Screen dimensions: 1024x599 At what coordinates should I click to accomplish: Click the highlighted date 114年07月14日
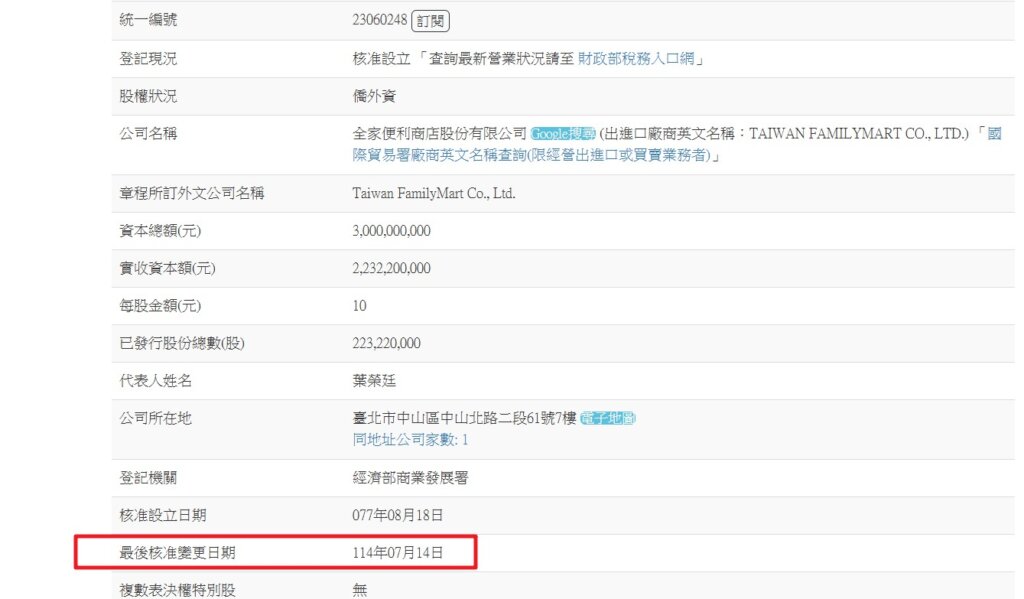tap(397, 552)
